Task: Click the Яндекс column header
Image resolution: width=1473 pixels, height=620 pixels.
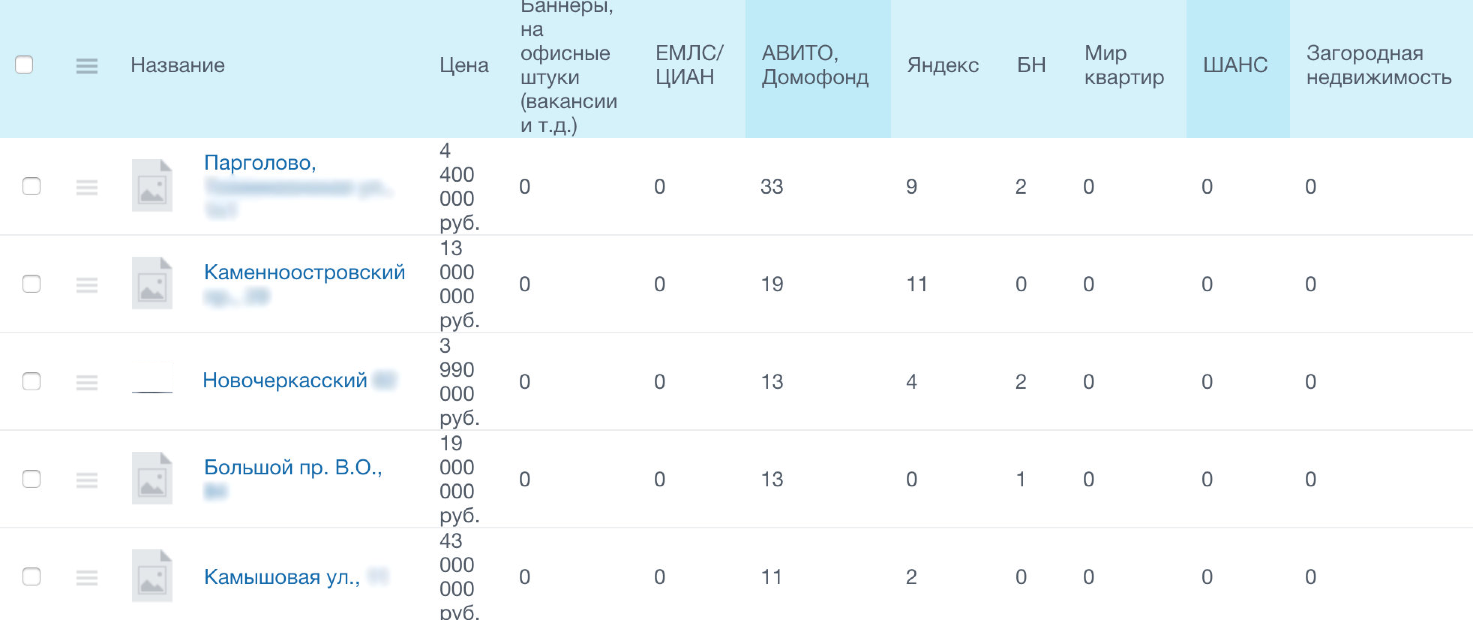Action: (x=943, y=65)
